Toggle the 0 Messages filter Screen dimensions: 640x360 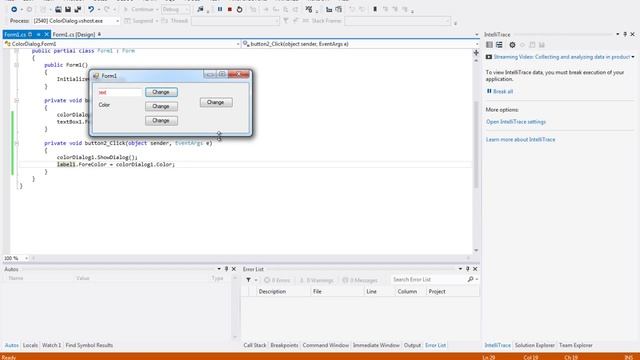tap(360, 280)
